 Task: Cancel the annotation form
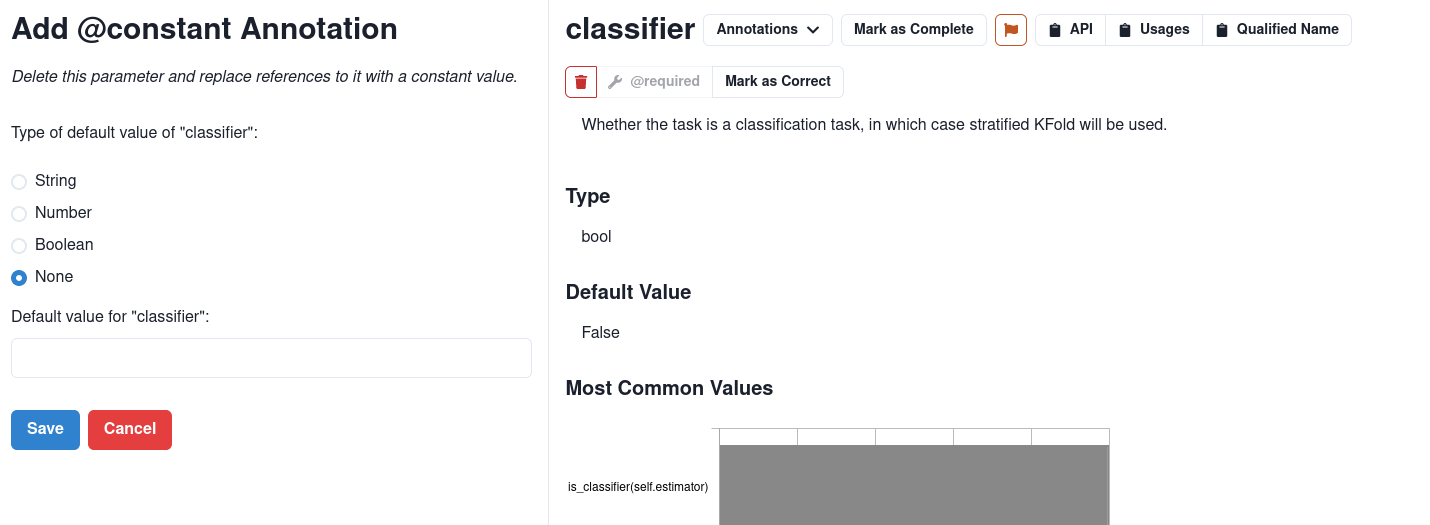(x=130, y=430)
